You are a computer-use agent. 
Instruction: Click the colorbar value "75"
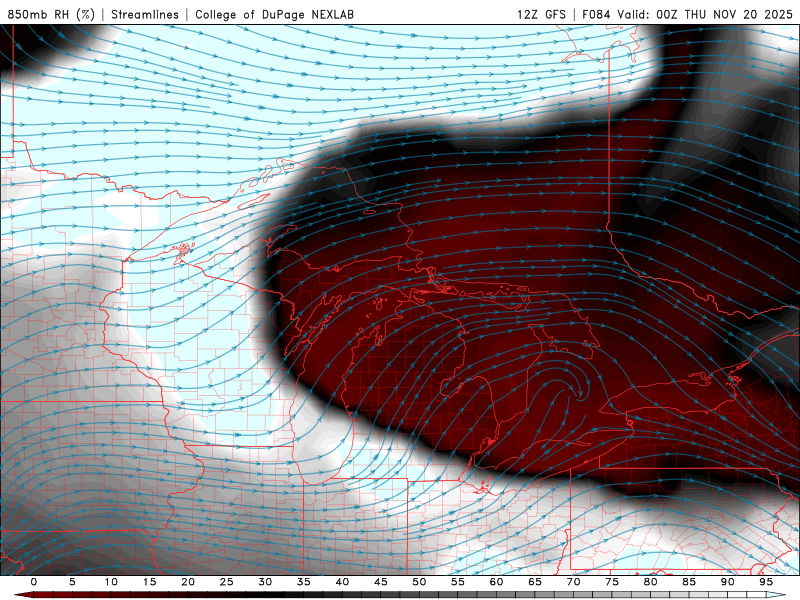pos(612,582)
